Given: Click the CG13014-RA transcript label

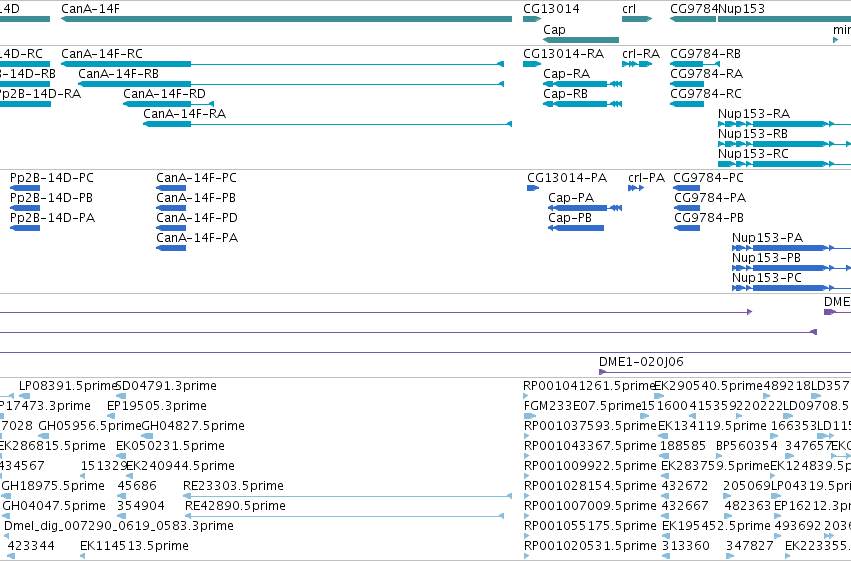Looking at the screenshot, I should (x=563, y=54).
